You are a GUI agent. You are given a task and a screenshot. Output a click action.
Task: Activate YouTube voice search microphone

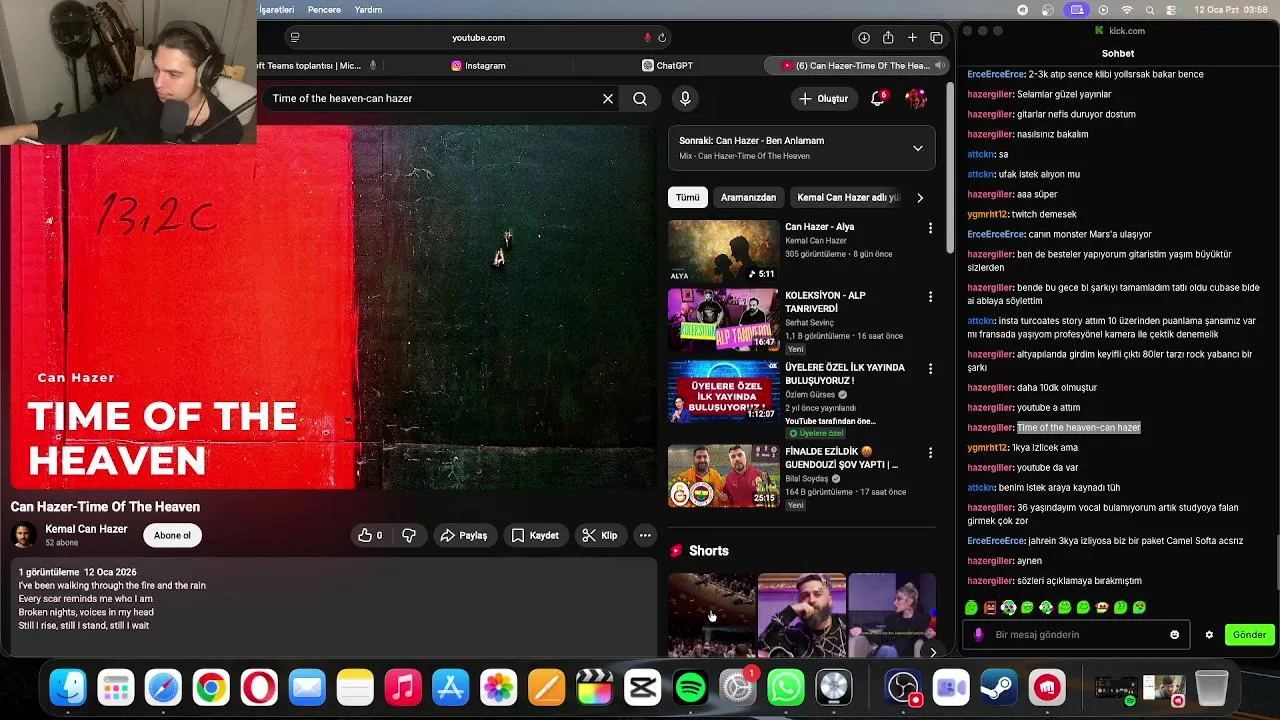click(685, 98)
